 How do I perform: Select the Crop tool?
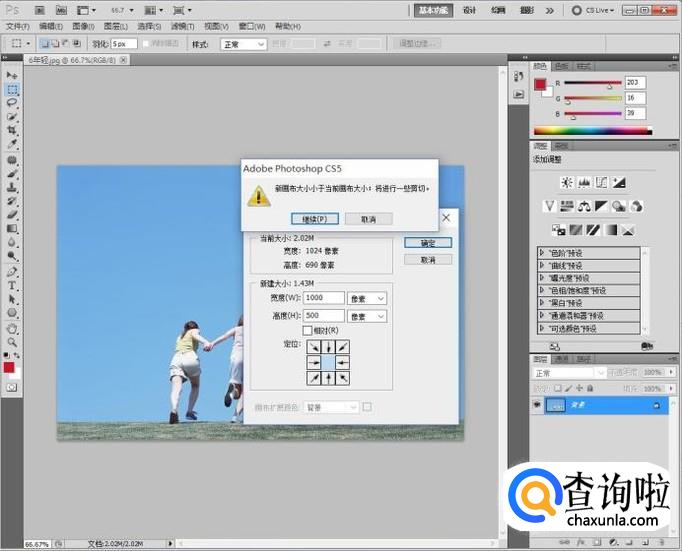[13, 131]
